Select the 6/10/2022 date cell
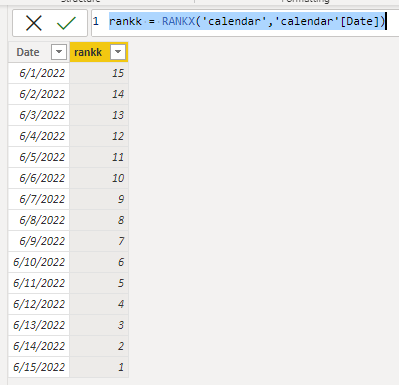 (39, 262)
